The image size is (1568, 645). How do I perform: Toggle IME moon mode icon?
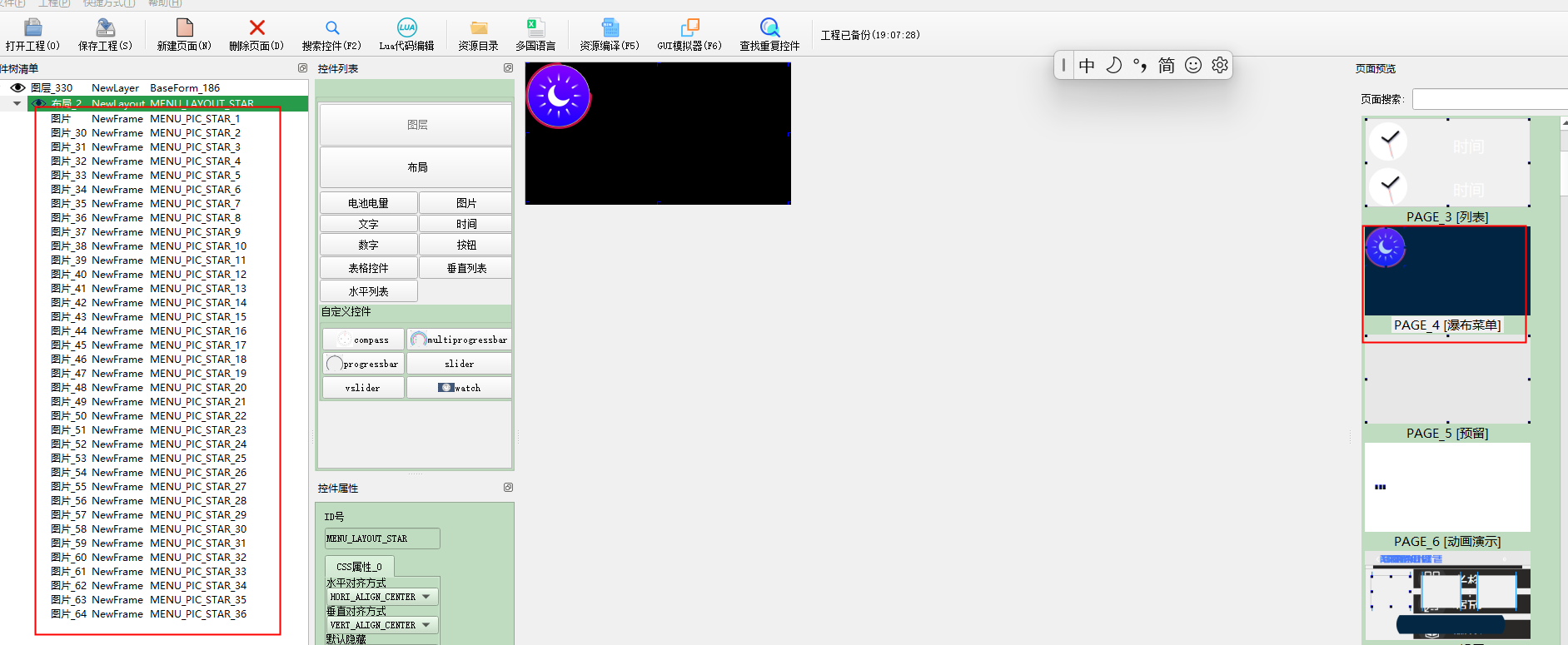(1113, 65)
